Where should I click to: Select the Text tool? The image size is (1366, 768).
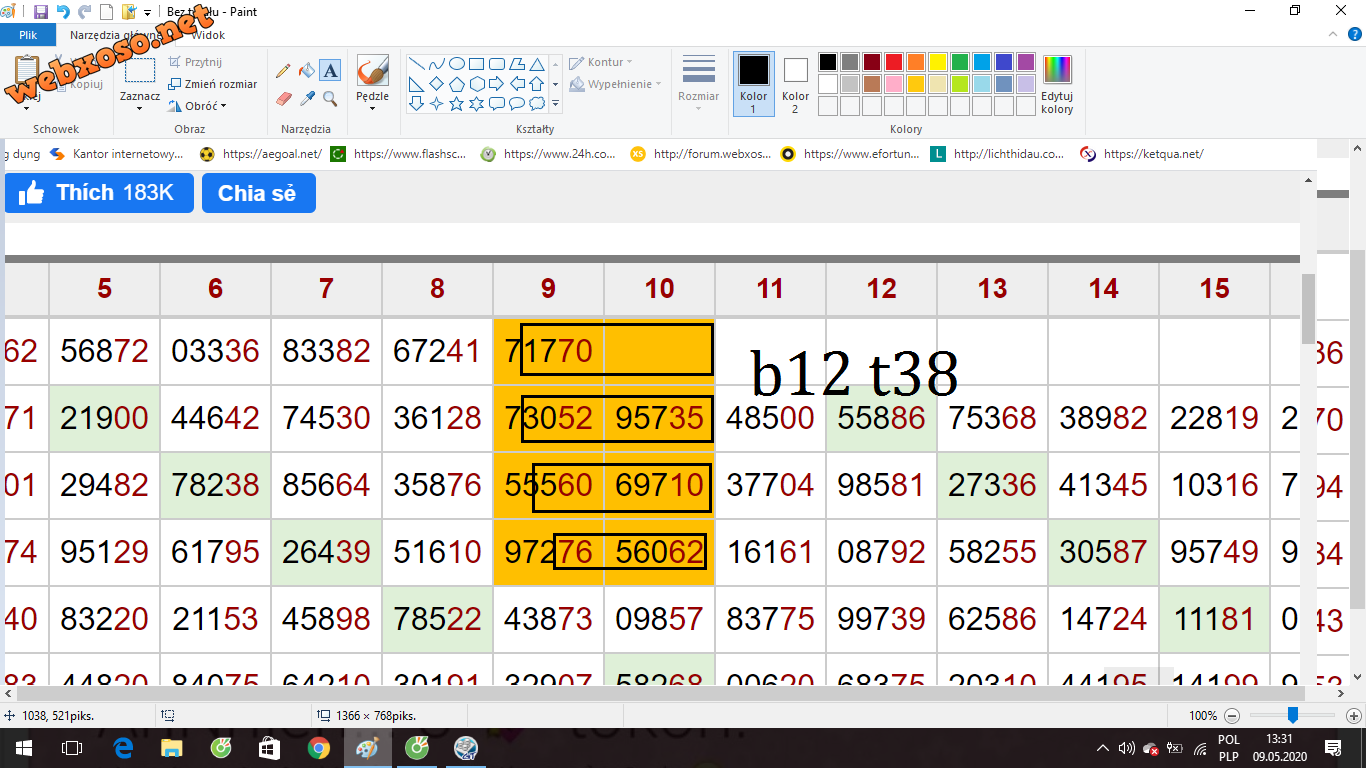point(331,71)
